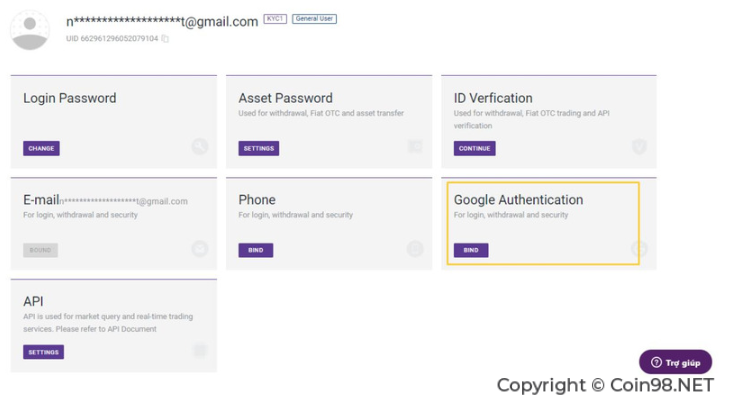Change the login password
731x401 pixels.
(41, 148)
